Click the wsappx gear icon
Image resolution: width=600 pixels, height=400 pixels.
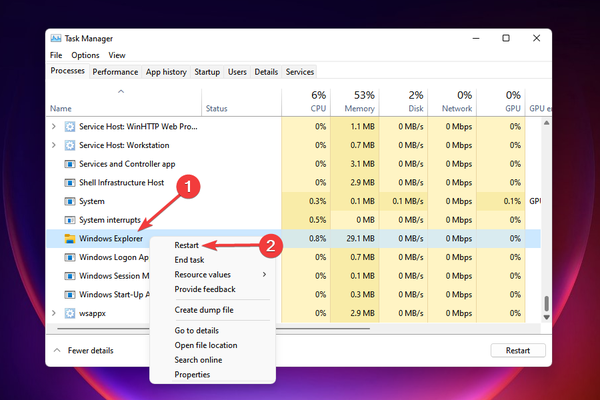click(70, 313)
